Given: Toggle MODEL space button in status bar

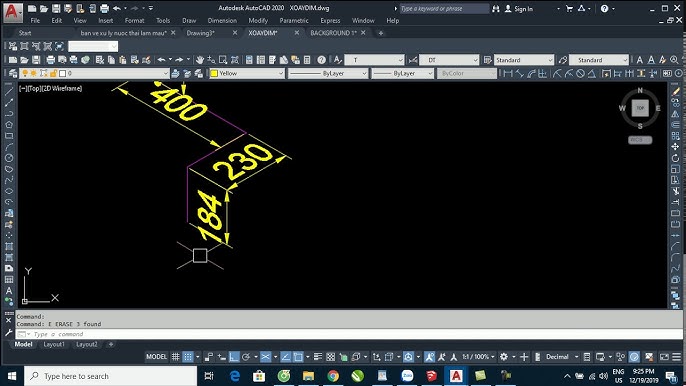Looking at the screenshot, I should (156, 357).
